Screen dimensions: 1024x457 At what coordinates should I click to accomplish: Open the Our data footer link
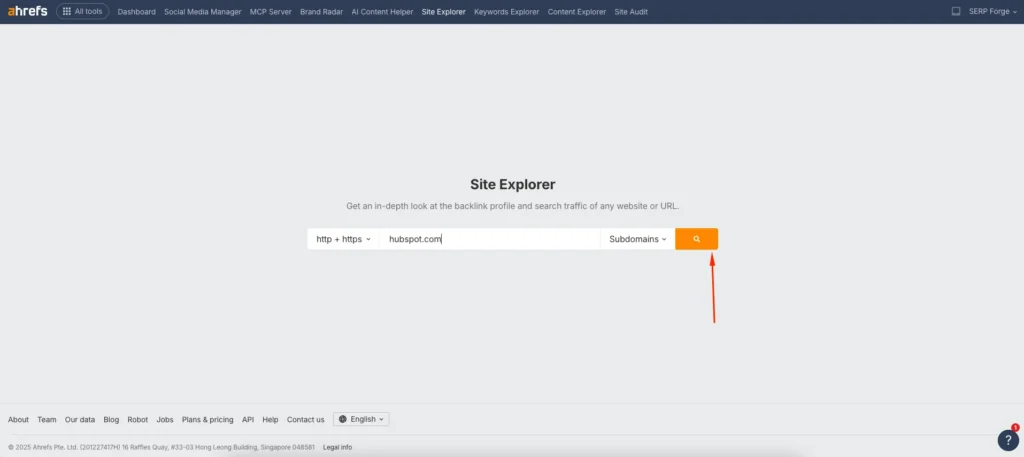tap(80, 420)
